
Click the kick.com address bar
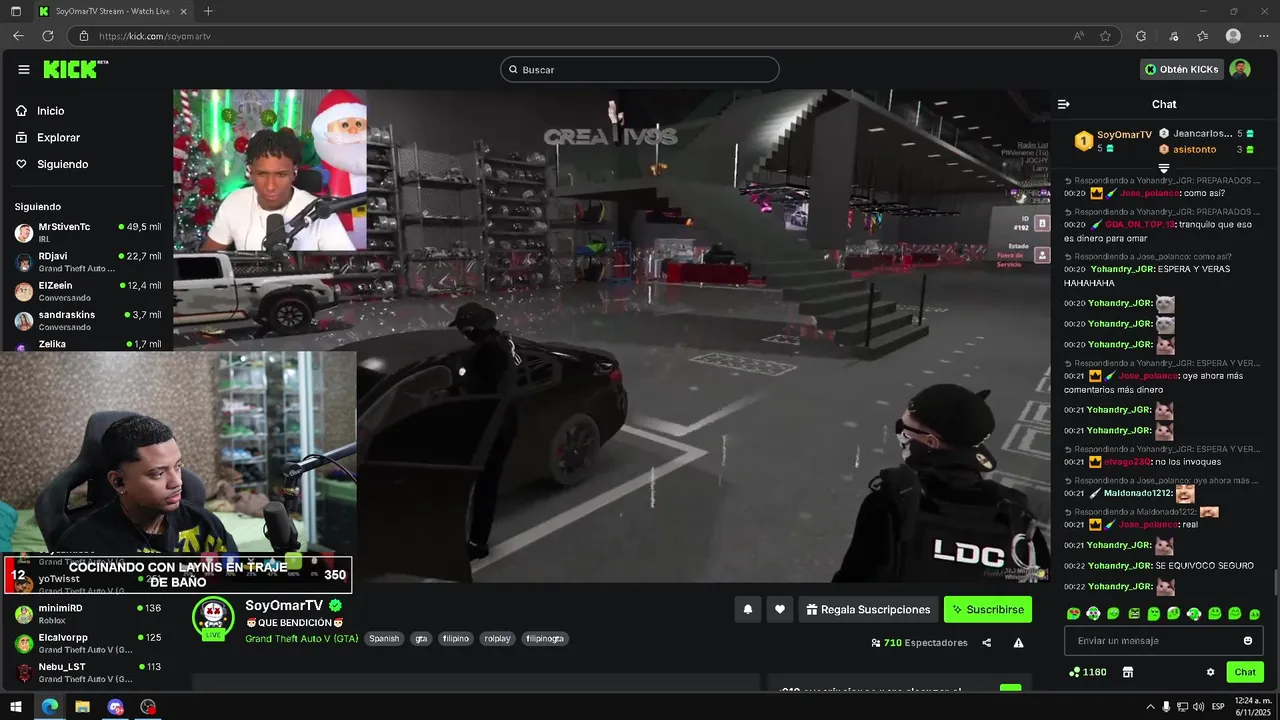point(580,36)
